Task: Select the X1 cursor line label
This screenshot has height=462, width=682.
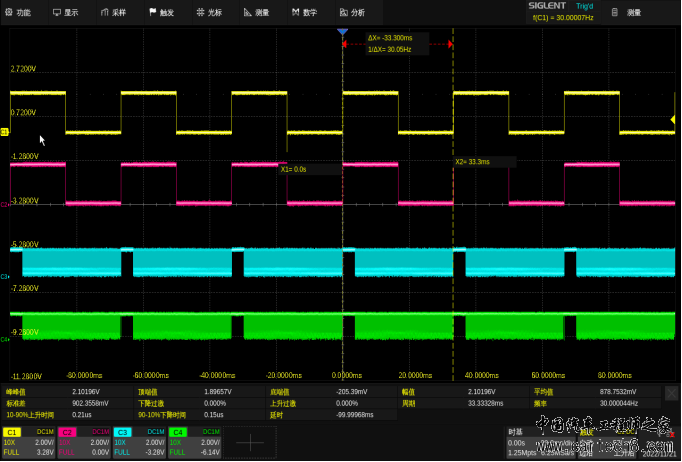Action: click(x=309, y=169)
